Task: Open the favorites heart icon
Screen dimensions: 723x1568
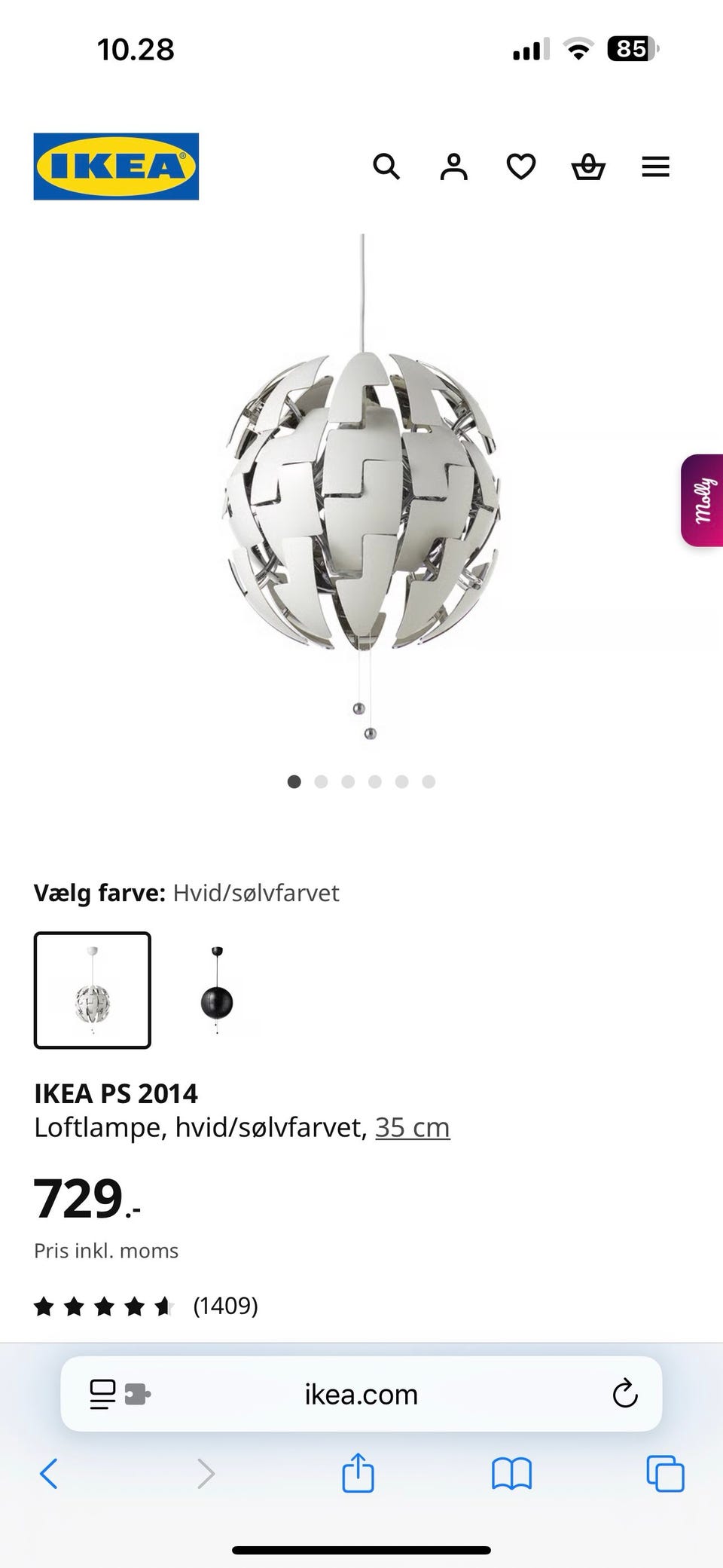Action: pos(521,167)
